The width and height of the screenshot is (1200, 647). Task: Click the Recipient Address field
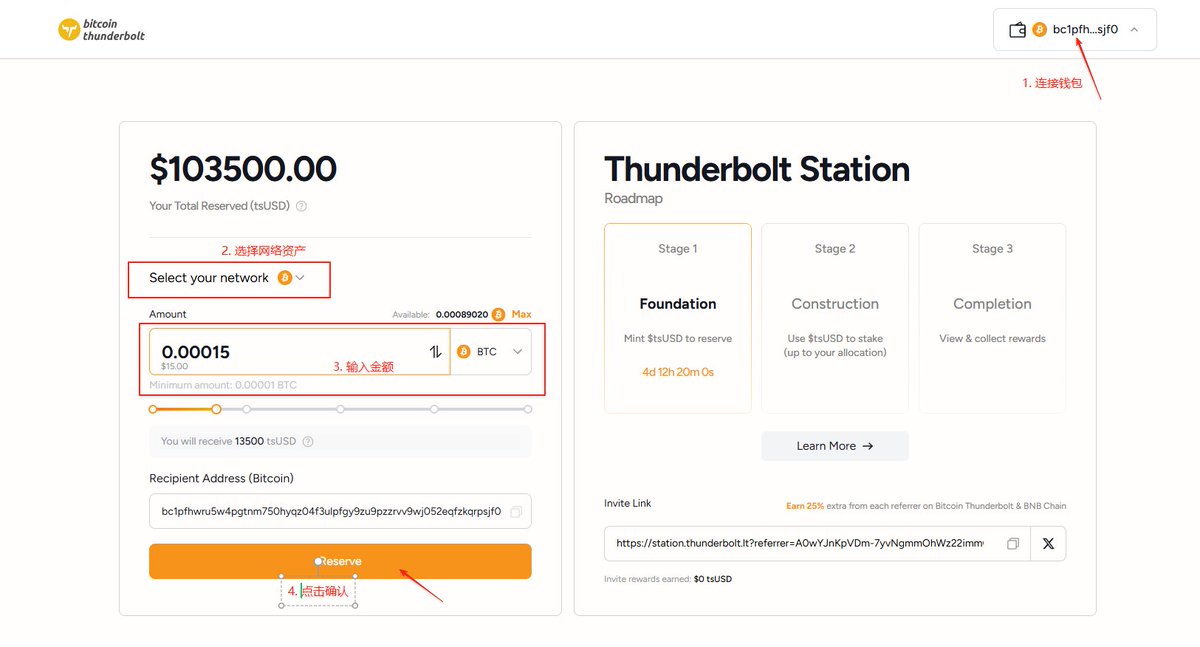pos(340,511)
